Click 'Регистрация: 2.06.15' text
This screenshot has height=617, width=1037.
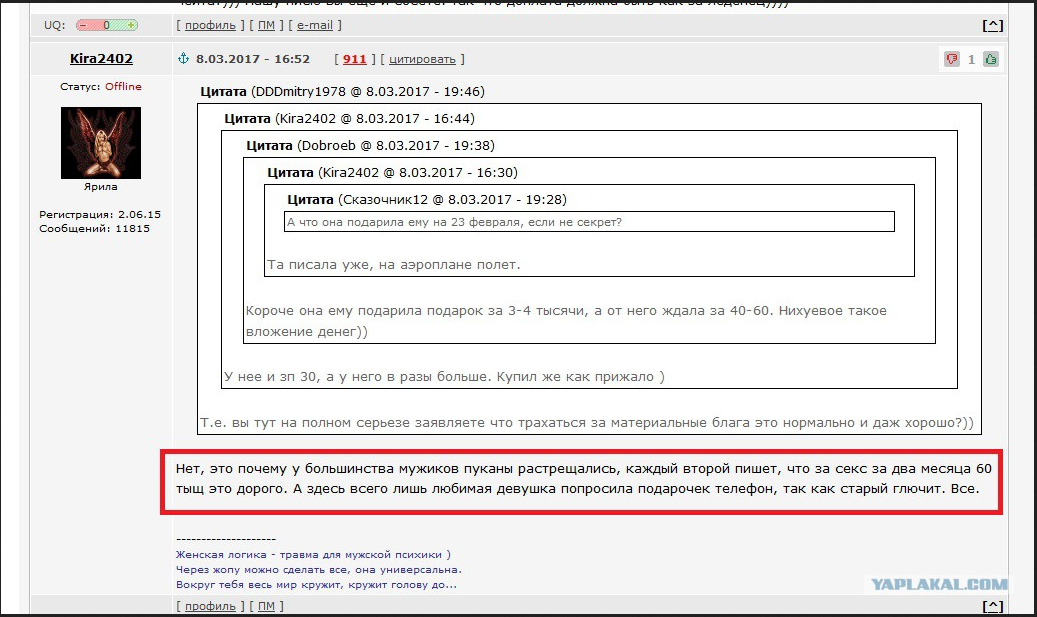[x=100, y=214]
